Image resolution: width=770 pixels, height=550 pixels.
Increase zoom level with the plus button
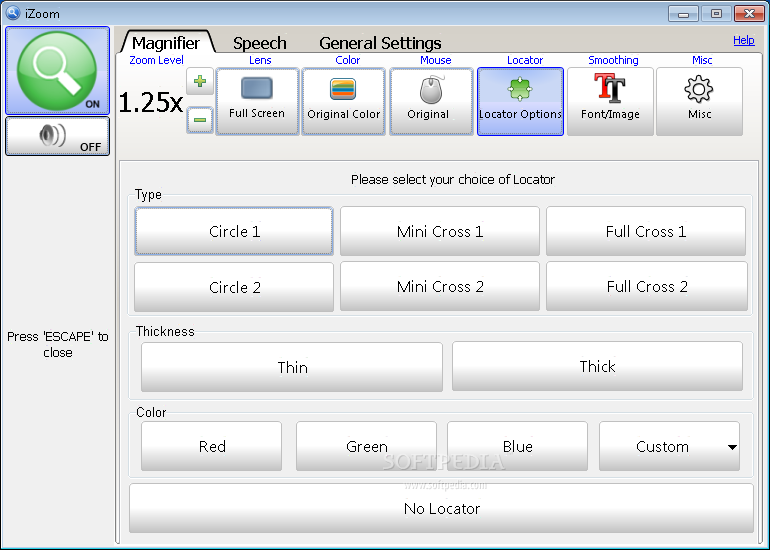pos(200,81)
